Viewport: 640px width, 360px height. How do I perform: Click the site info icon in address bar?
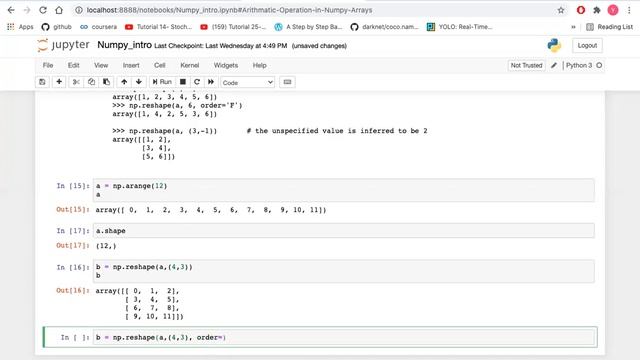[x=78, y=10]
